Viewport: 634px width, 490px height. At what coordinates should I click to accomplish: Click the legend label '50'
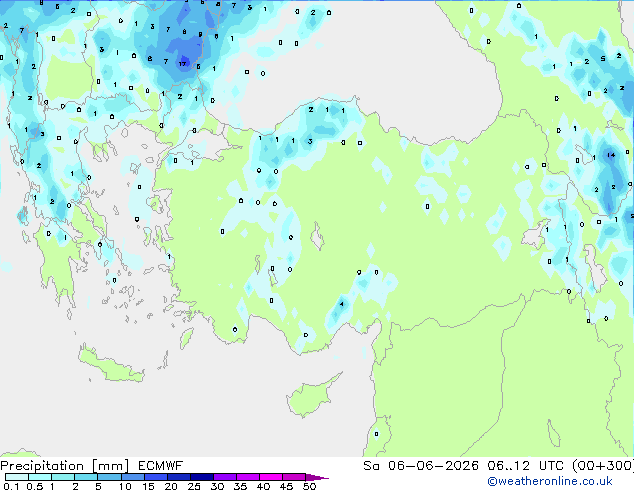[x=309, y=486]
